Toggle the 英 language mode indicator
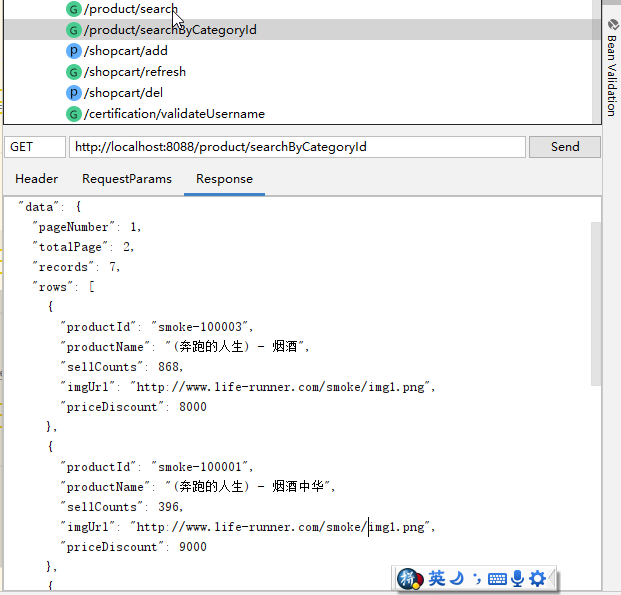The width and height of the screenshot is (621, 595). (436, 579)
